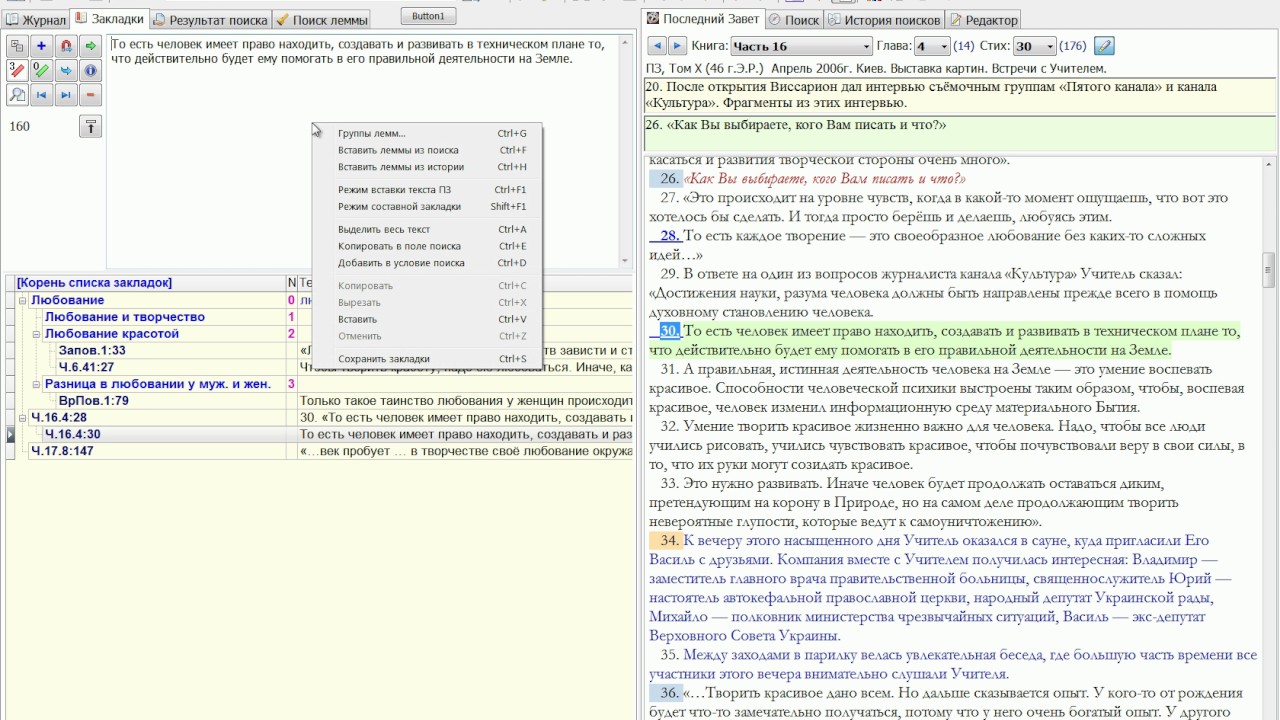Click the bookmark text field scroll-down arrow
Viewport: 1280px width, 720px height.
coord(626,262)
